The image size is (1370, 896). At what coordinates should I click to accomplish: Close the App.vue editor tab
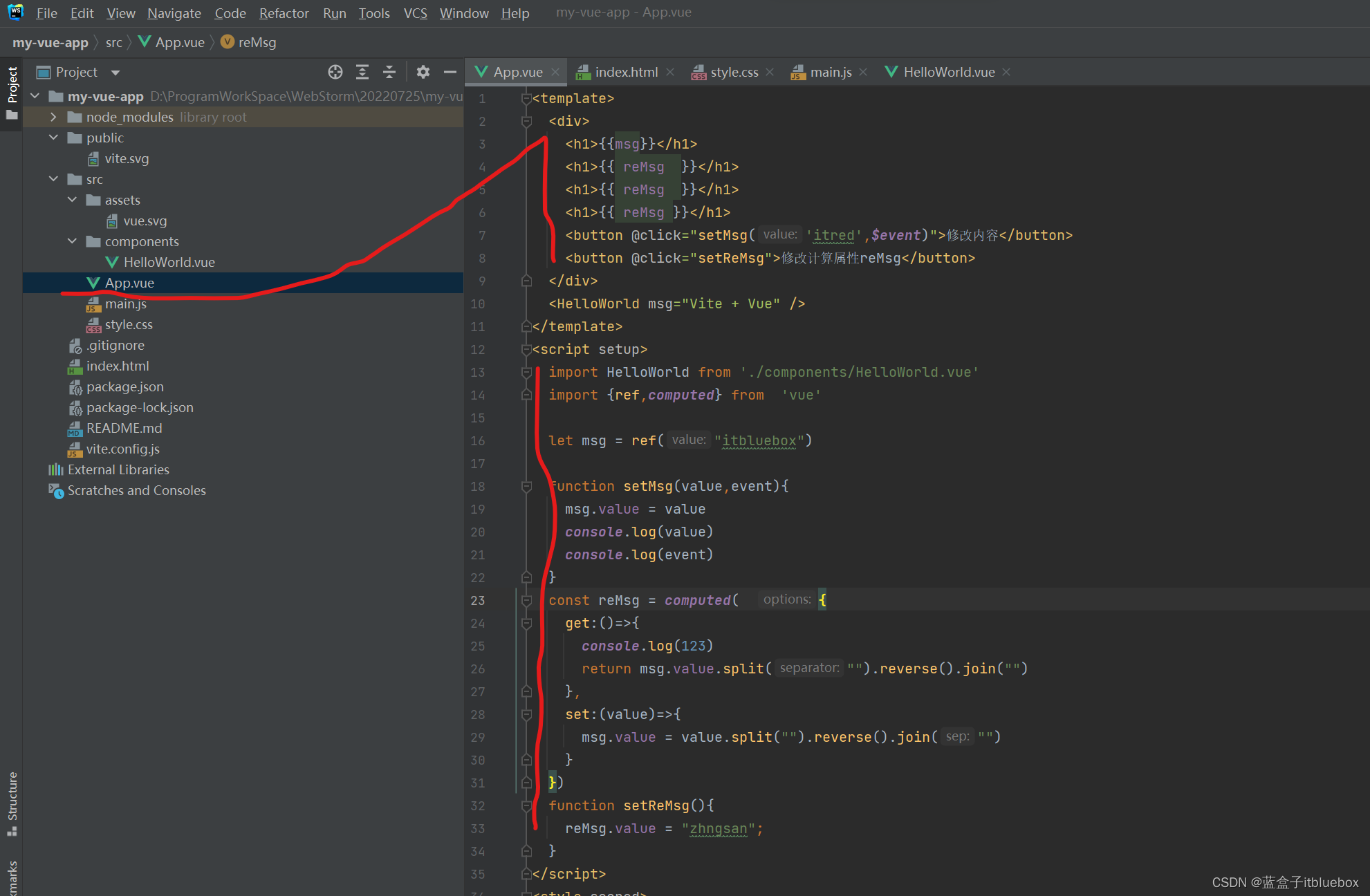pyautogui.click(x=555, y=72)
